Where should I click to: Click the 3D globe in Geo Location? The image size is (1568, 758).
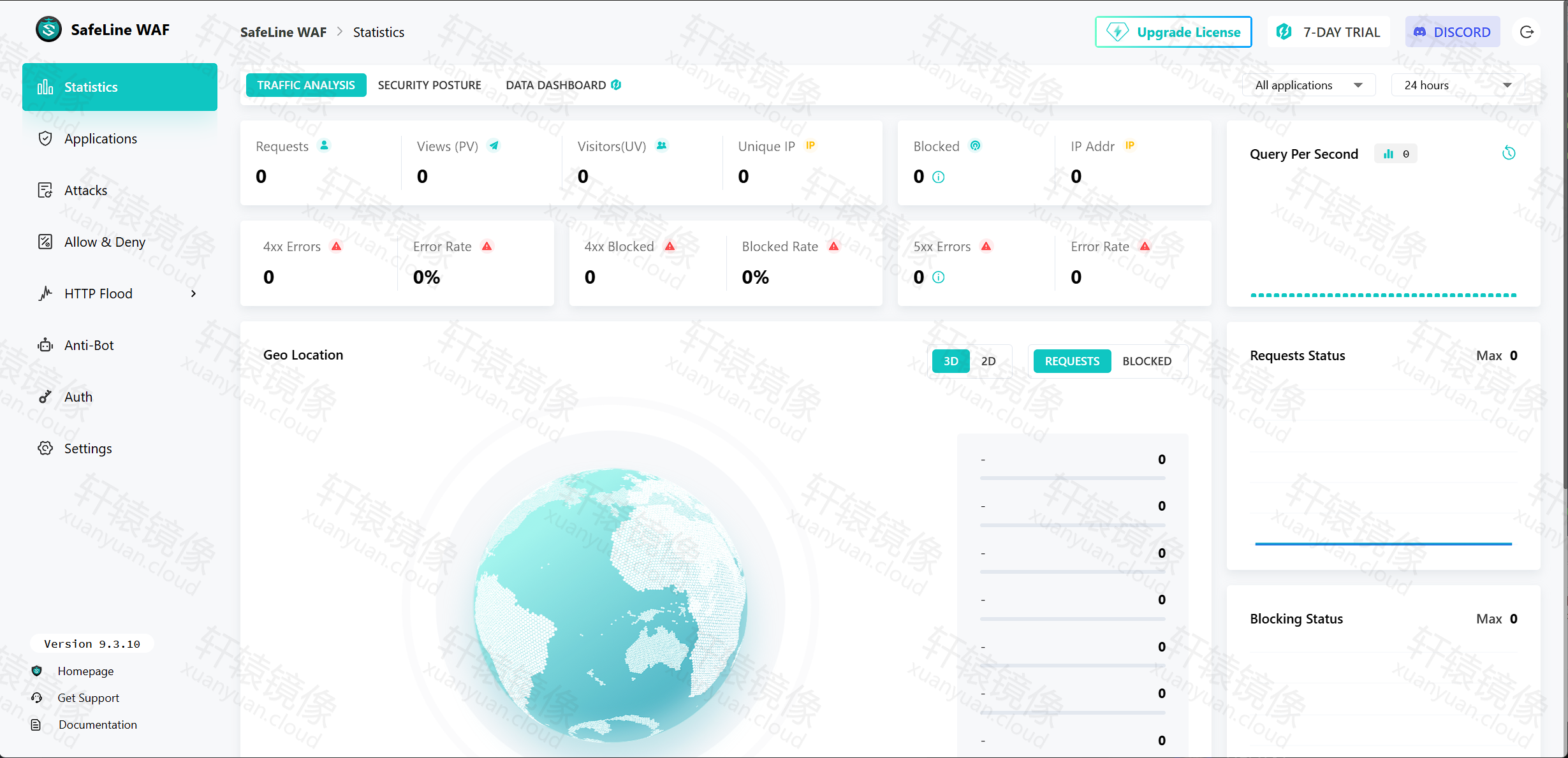(x=610, y=606)
